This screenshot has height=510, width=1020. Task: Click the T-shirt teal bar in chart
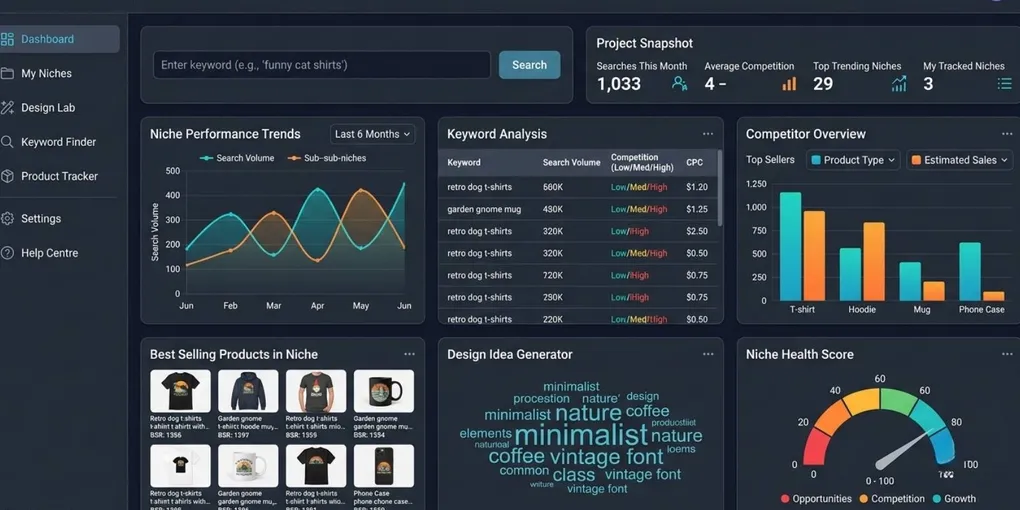790,247
